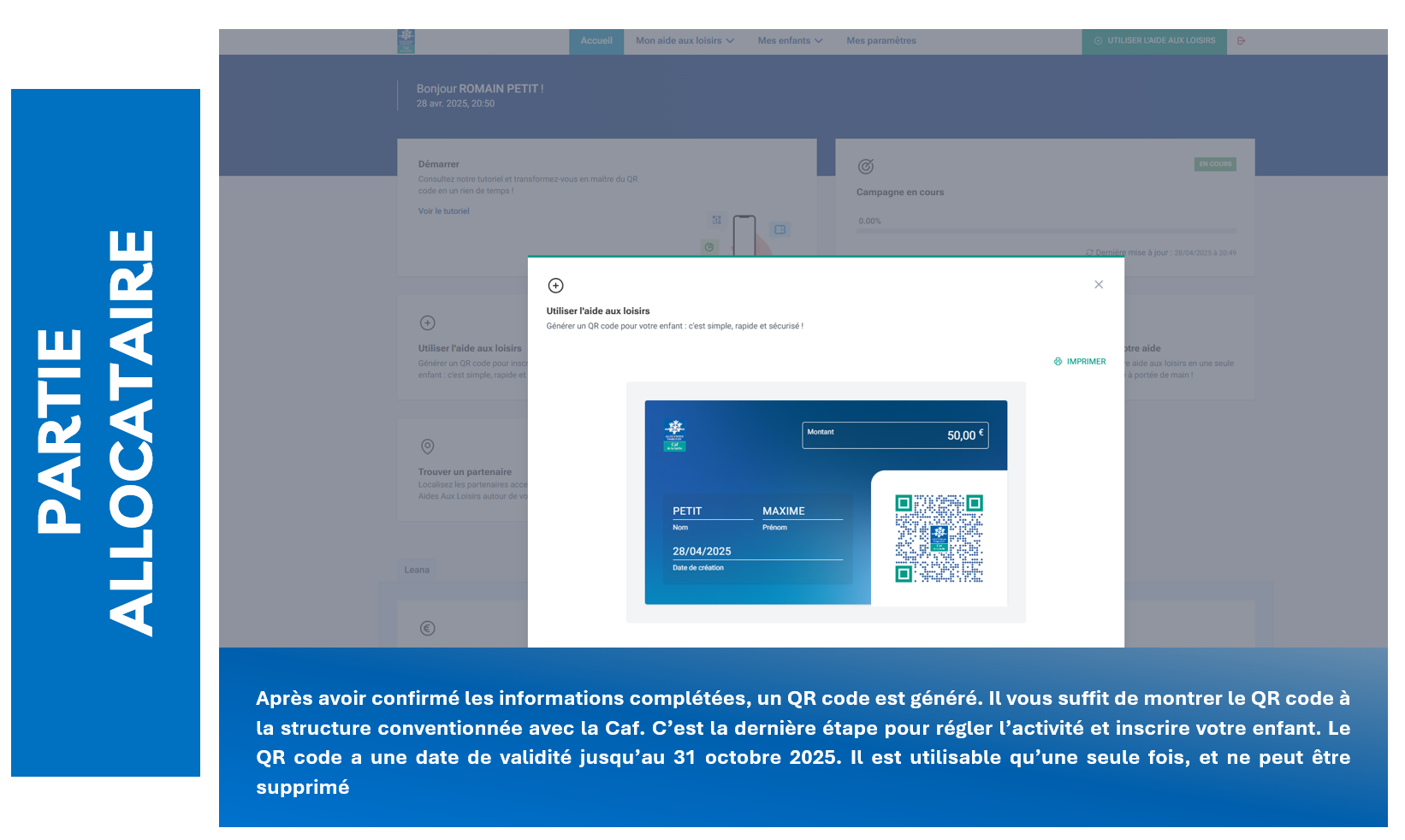
Task: Click the target icon above Campagne en cours
Action: pyautogui.click(x=865, y=167)
